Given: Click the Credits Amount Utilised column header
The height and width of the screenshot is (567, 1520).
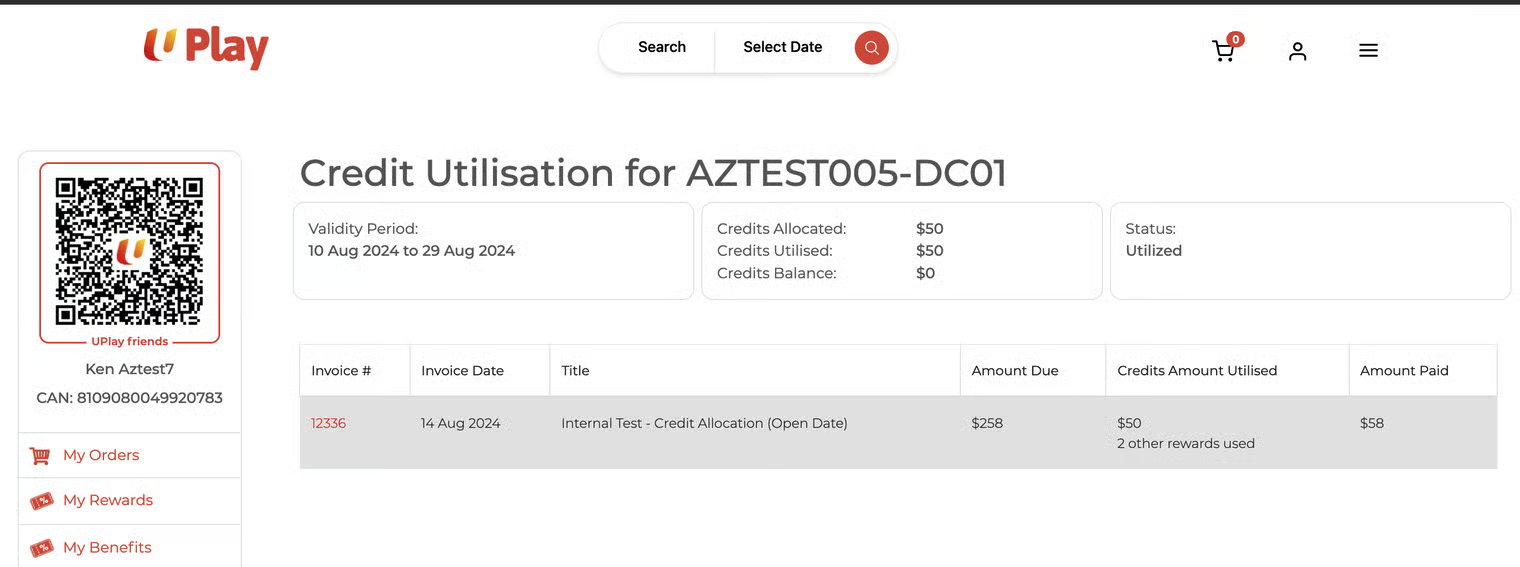Looking at the screenshot, I should click(x=1197, y=370).
